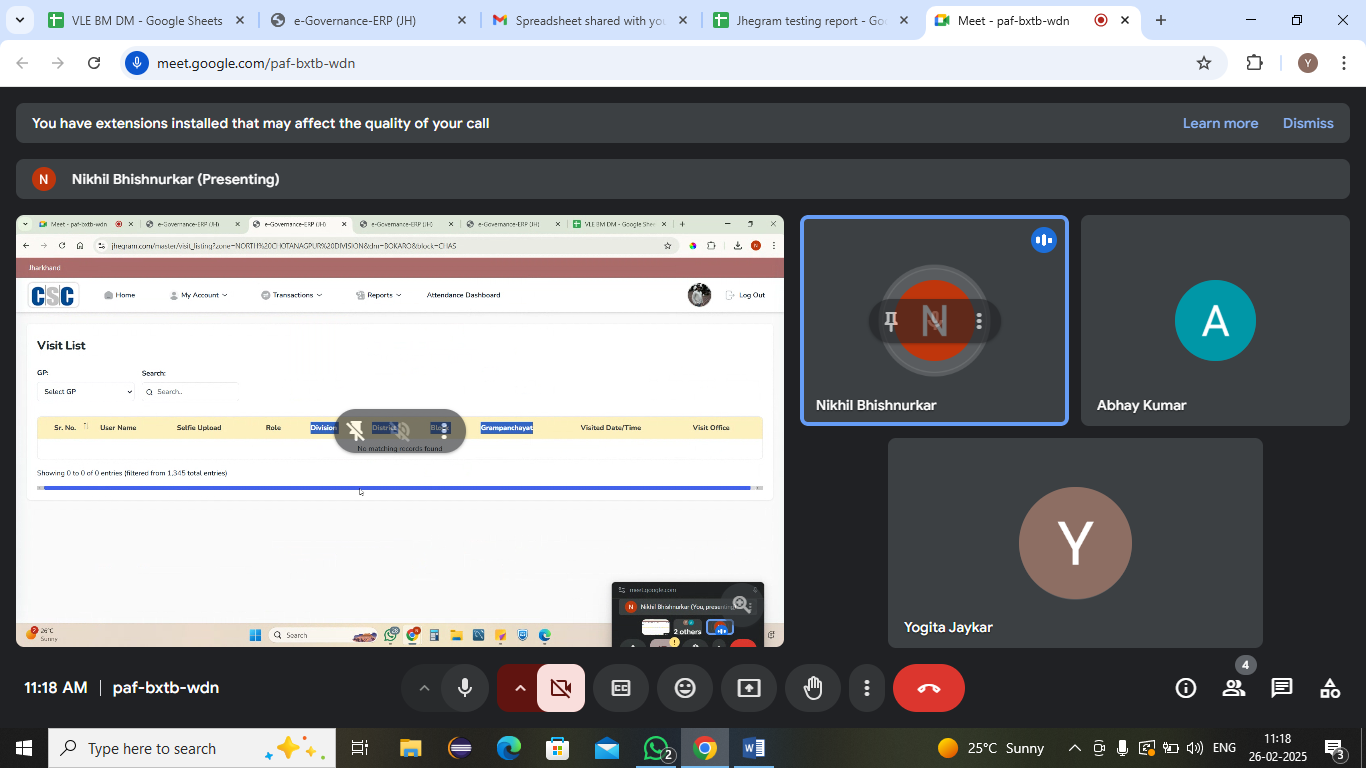Select Yogita Jaykar's participant tile
The image size is (1366, 768).
[x=1075, y=543]
